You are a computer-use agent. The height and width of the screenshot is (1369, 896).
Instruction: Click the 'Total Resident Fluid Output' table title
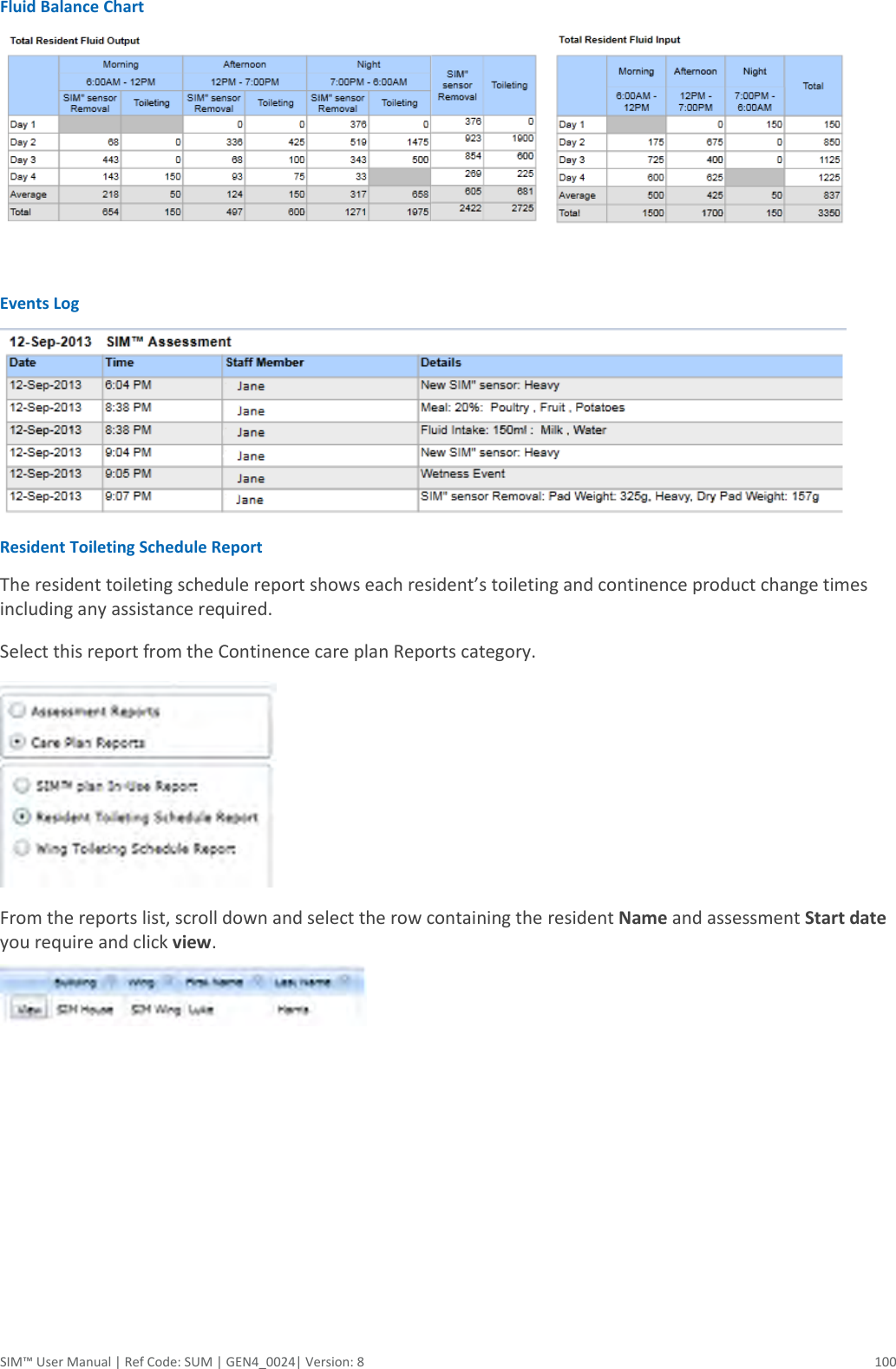[x=75, y=41]
